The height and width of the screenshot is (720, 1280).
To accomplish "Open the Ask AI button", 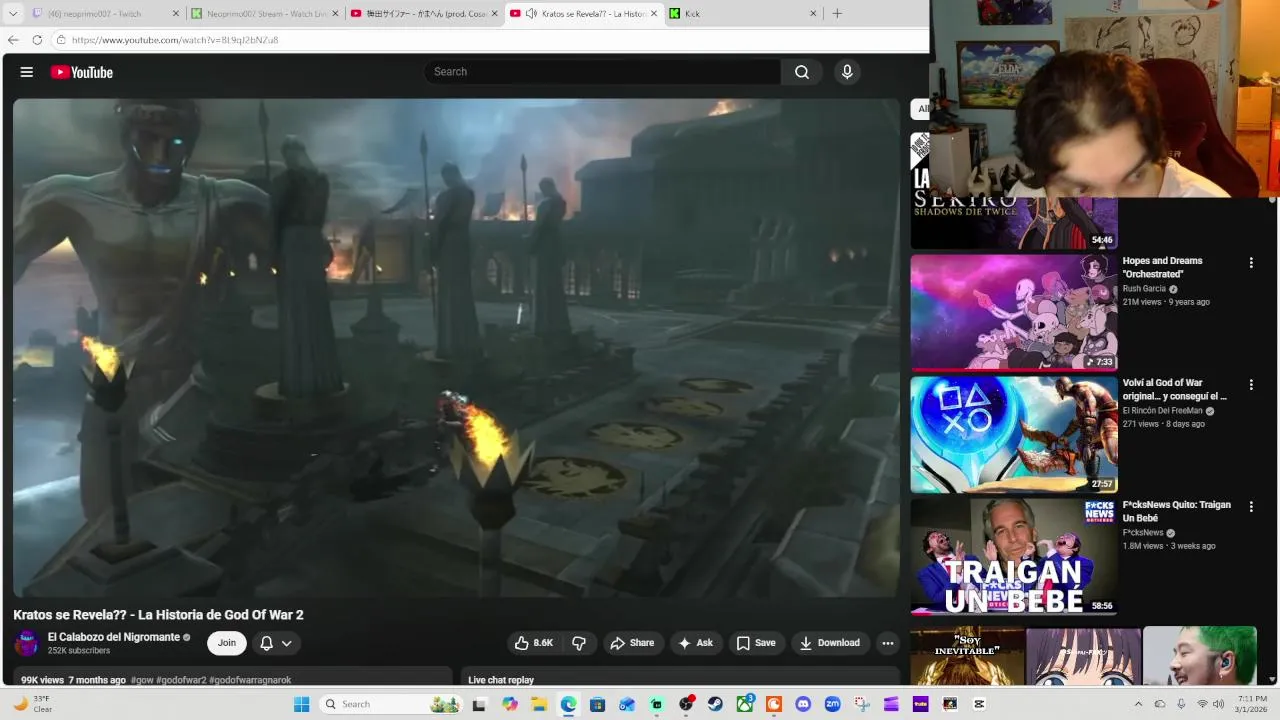I will coord(696,643).
